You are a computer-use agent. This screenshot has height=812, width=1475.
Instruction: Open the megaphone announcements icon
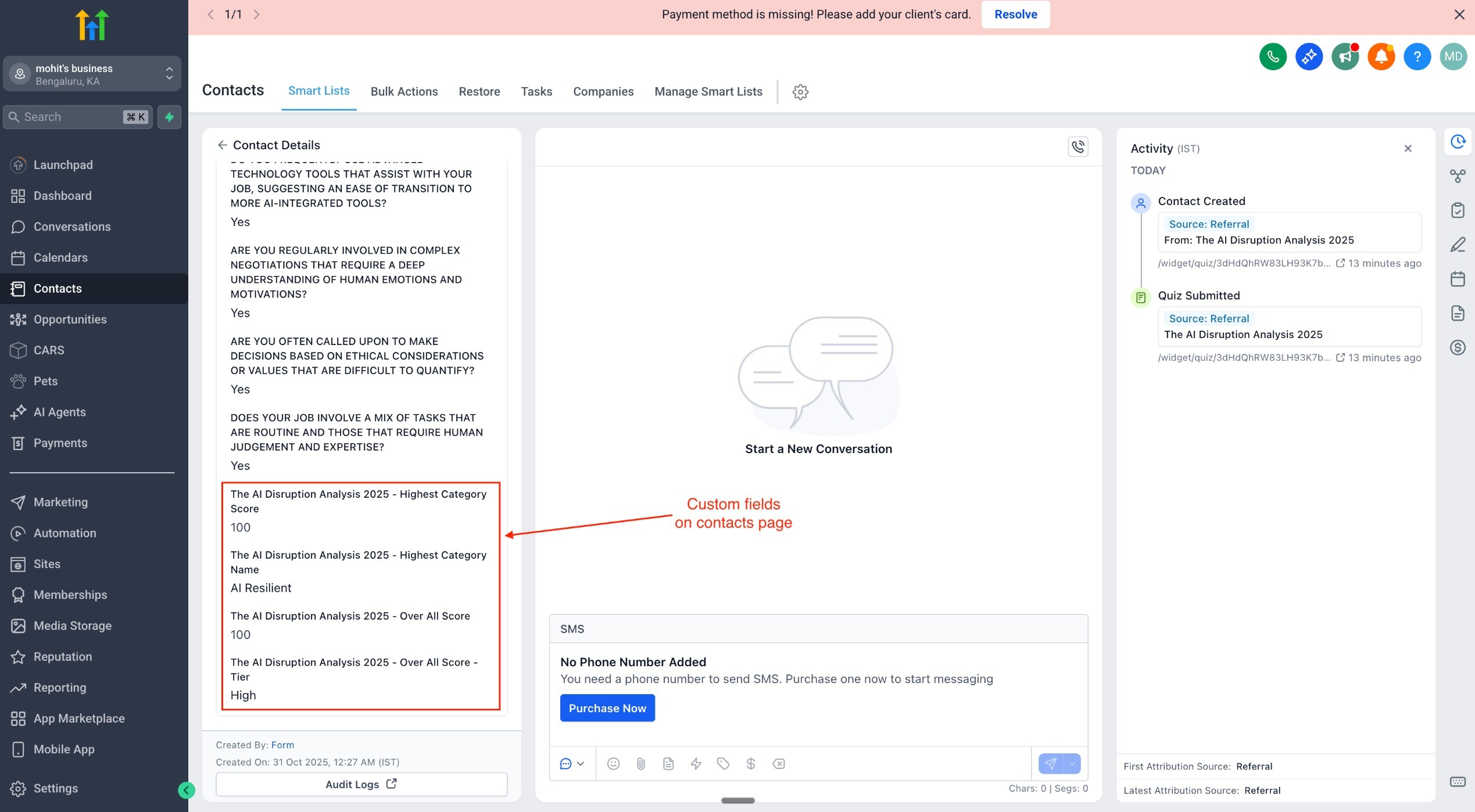click(x=1345, y=56)
